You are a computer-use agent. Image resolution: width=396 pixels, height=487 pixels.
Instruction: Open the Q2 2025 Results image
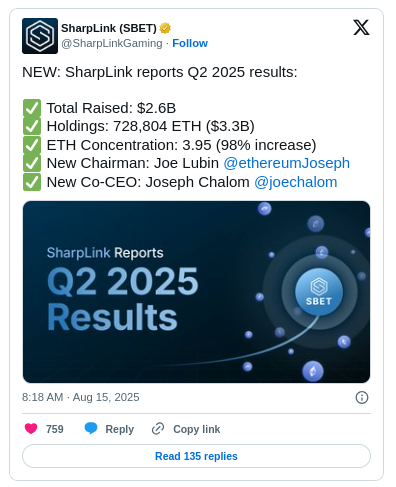tap(196, 292)
